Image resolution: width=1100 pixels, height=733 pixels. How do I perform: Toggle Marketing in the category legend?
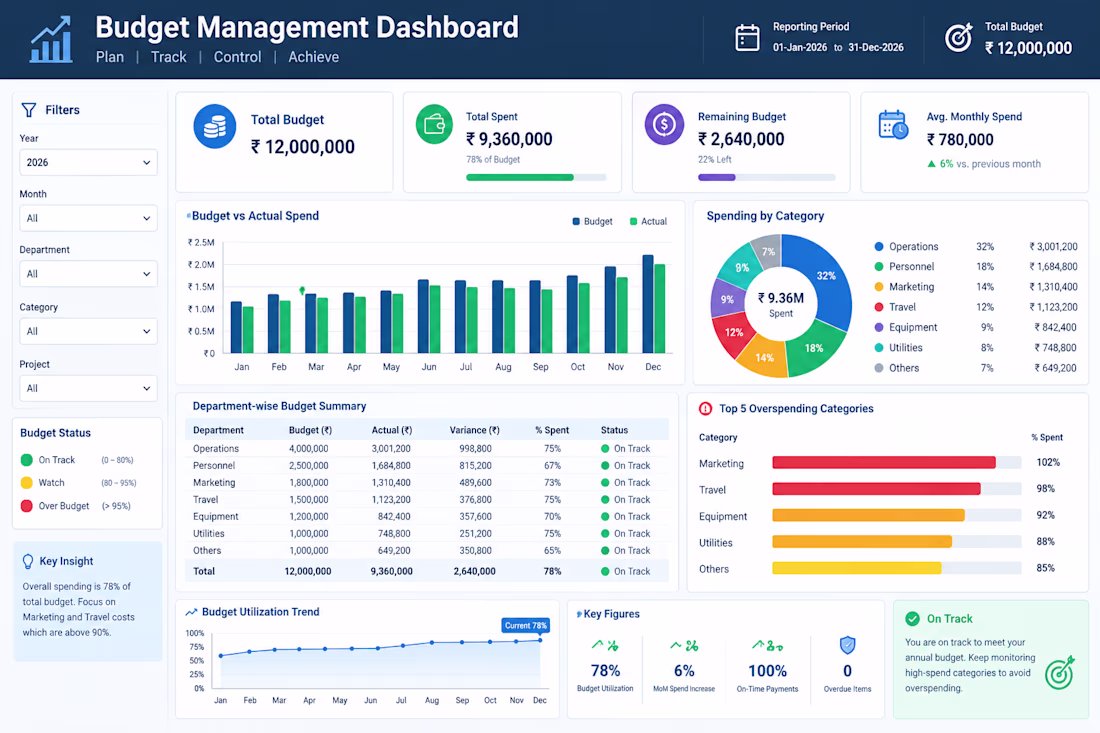904,287
